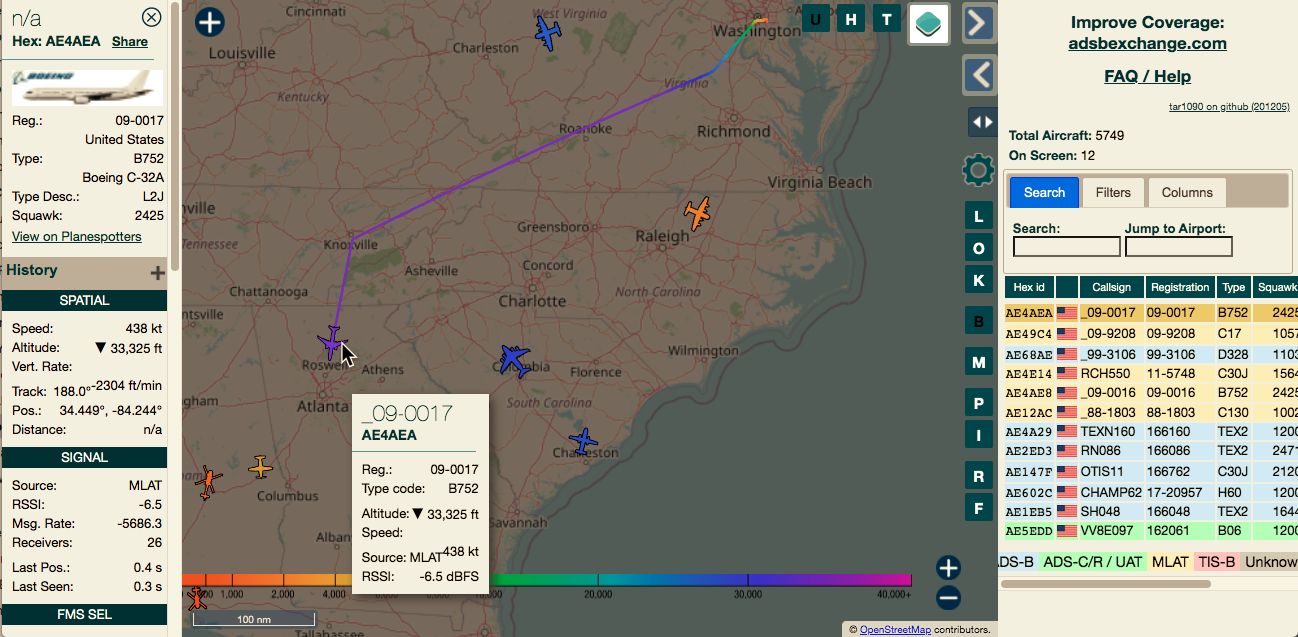
Task: Toggle the L map button
Action: point(978,215)
